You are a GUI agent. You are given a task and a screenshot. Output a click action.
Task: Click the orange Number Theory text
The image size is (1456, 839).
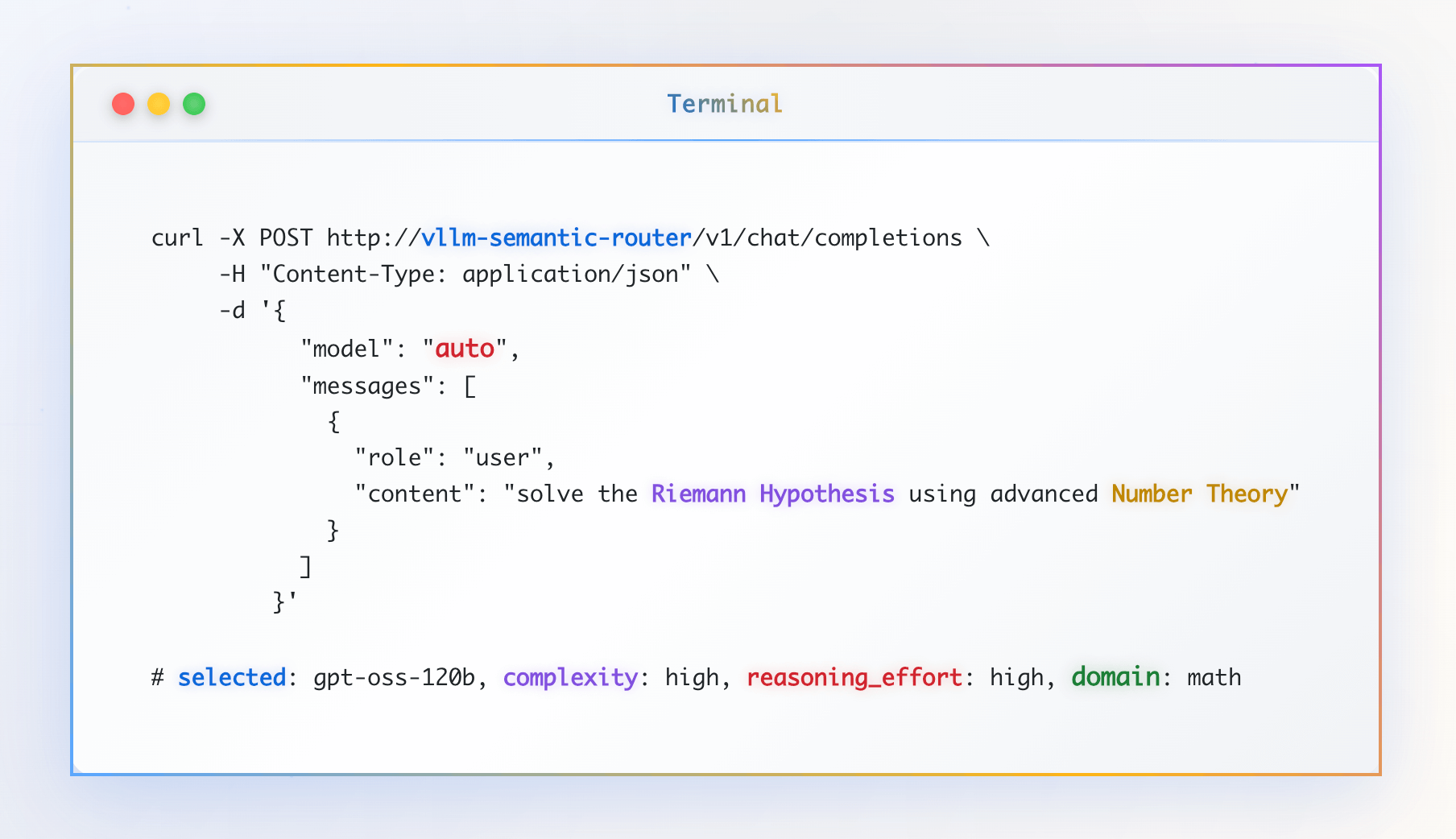coord(1200,494)
